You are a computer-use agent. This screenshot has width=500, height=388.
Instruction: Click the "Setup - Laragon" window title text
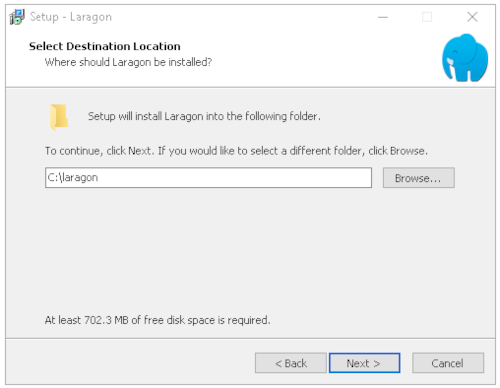click(71, 17)
